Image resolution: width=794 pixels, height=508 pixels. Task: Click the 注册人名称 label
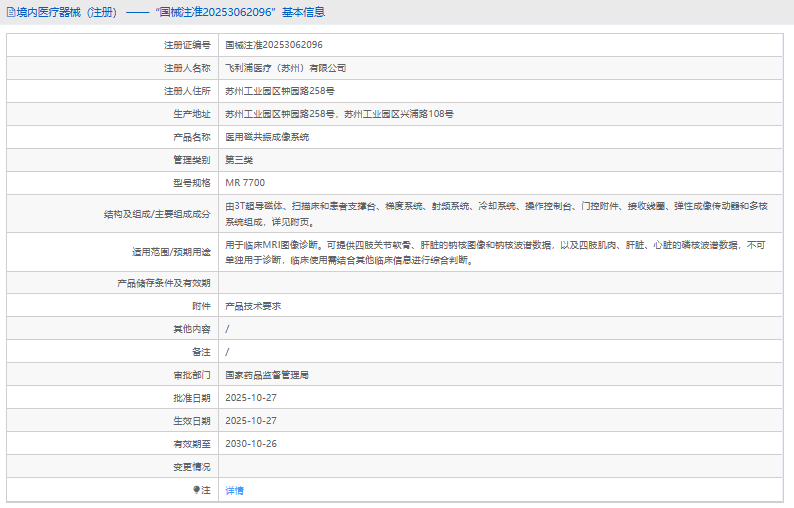click(187, 68)
